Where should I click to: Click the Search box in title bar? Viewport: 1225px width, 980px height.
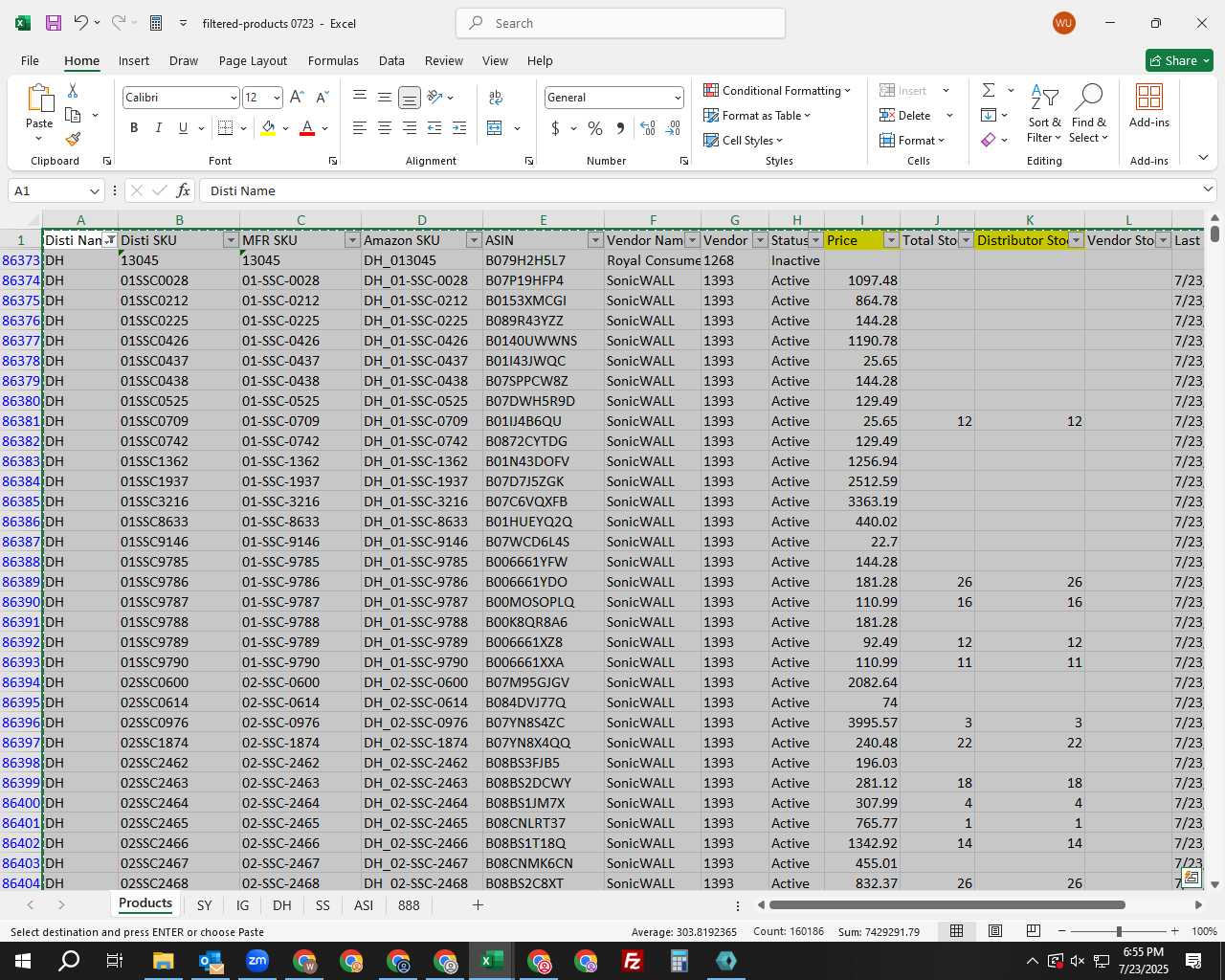click(620, 23)
